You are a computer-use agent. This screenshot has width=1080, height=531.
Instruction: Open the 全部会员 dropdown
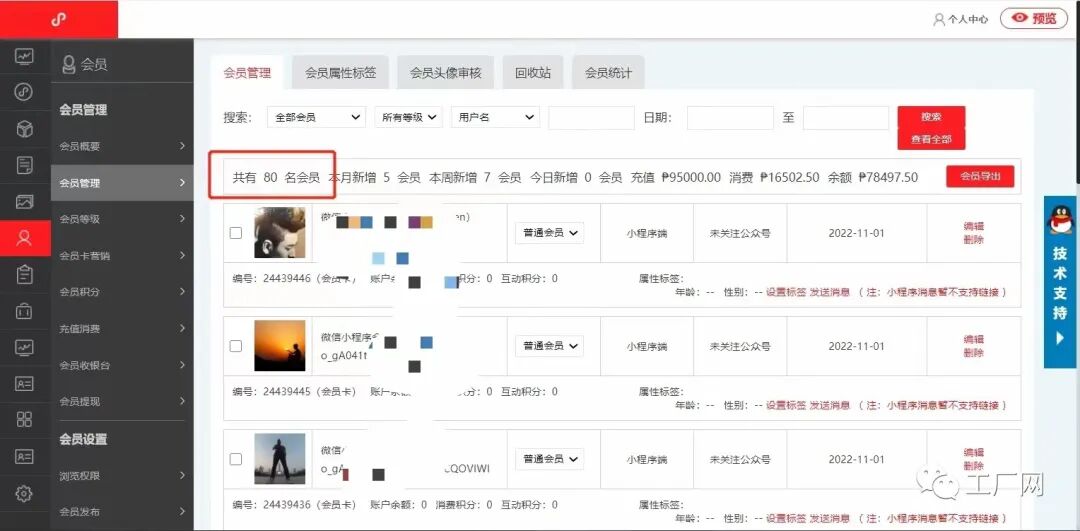tap(317, 118)
